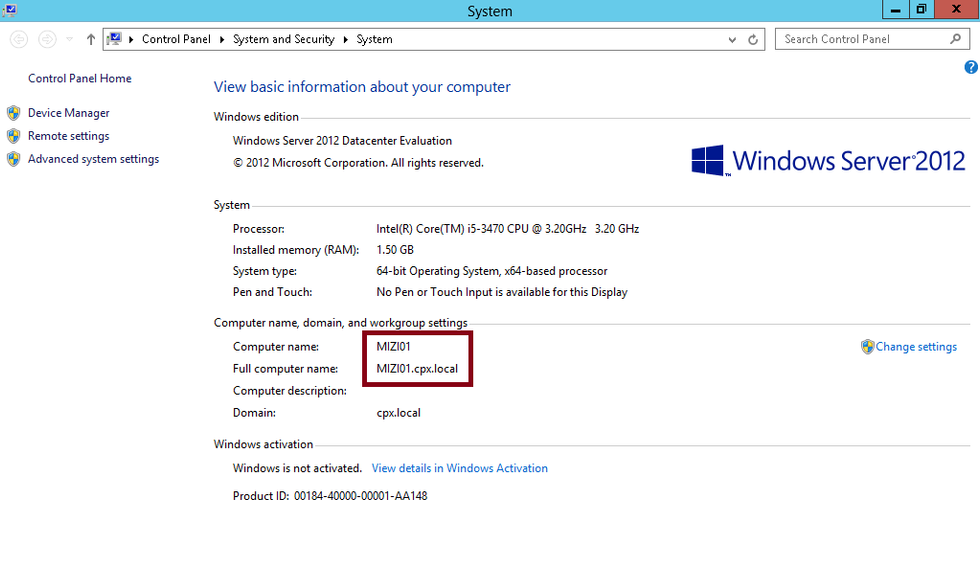Viewport: 980px width, 567px height.
Task: Expand the arrow after System and Security
Action: [x=345, y=39]
